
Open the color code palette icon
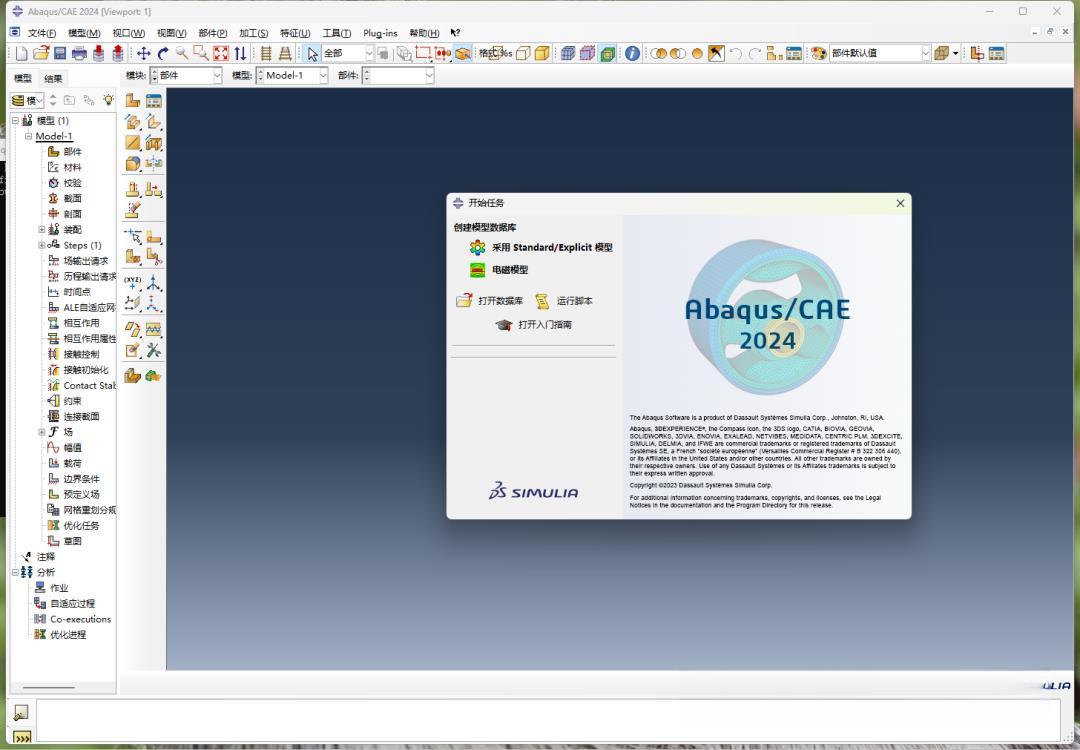pyautogui.click(x=818, y=53)
